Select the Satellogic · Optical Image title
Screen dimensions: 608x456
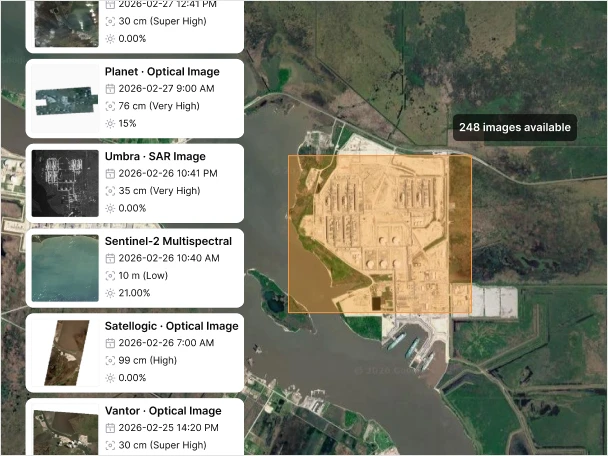click(171, 326)
